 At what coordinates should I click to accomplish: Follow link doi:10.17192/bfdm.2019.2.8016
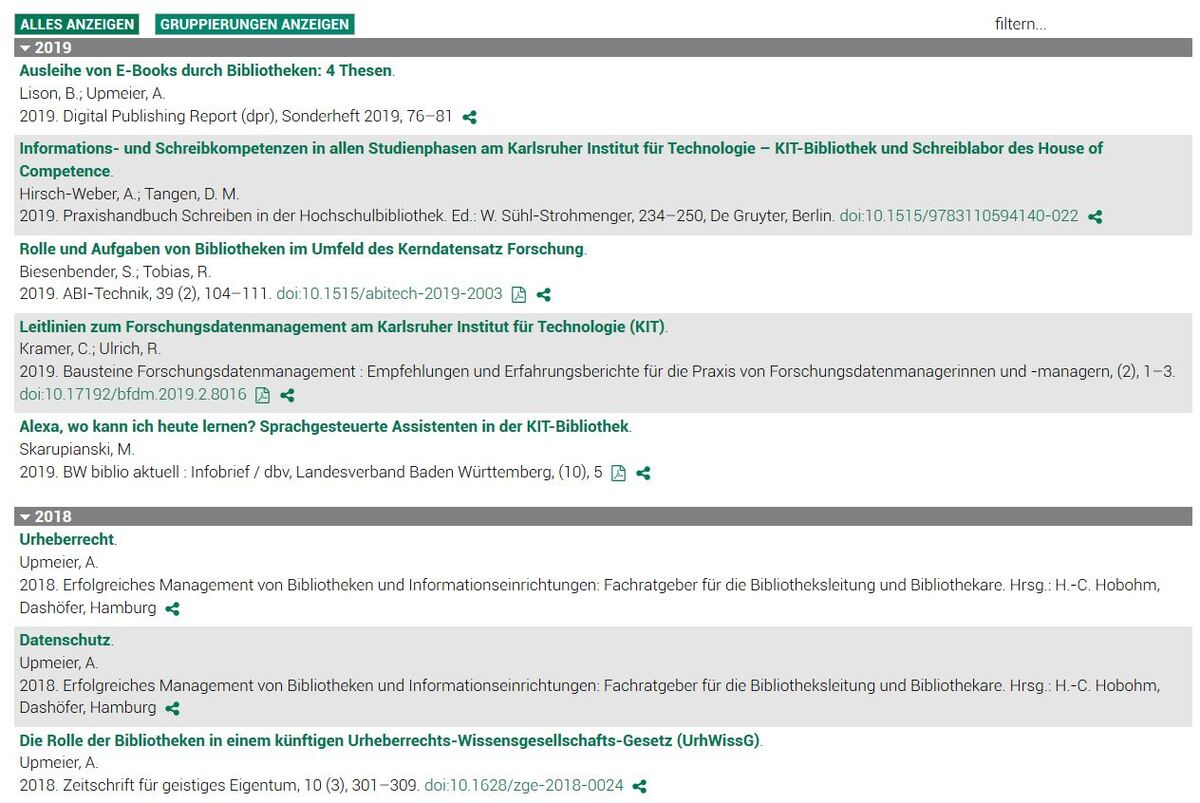pyautogui.click(x=133, y=394)
